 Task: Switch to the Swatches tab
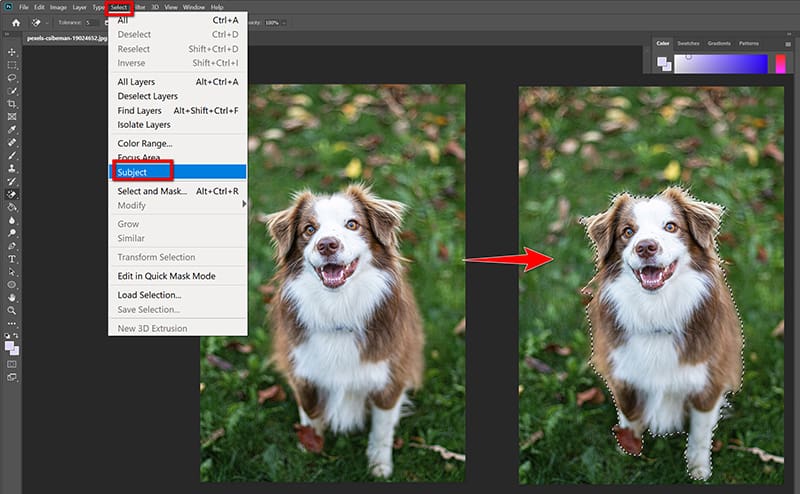coord(689,44)
